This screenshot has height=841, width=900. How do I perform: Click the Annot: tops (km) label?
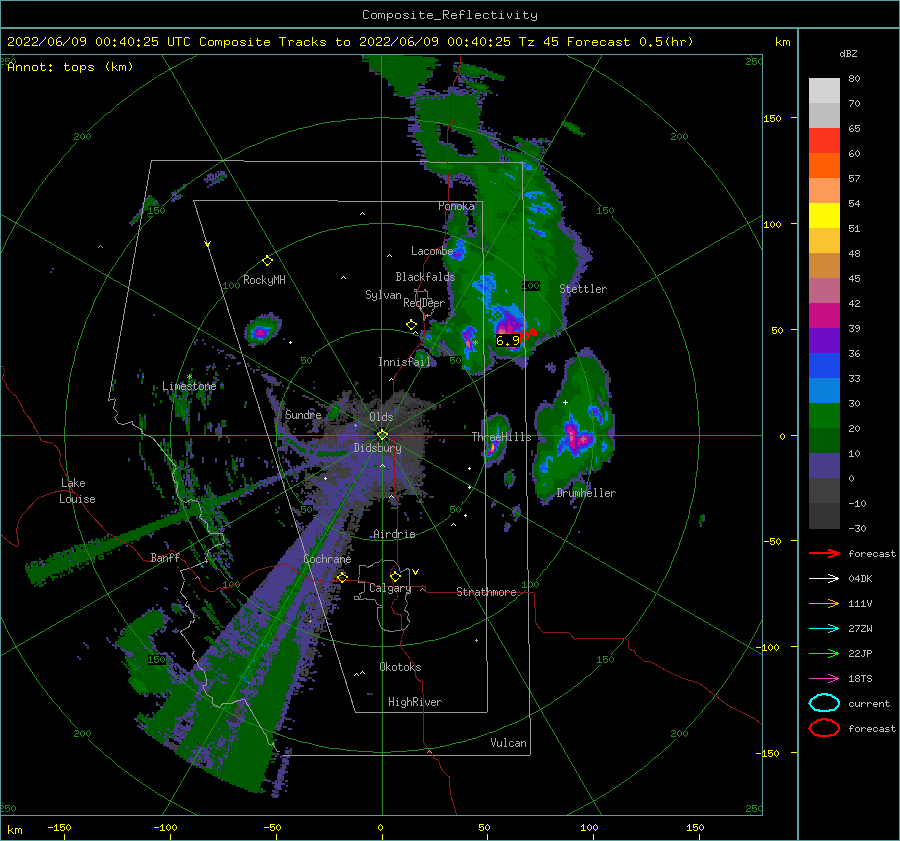70,67
